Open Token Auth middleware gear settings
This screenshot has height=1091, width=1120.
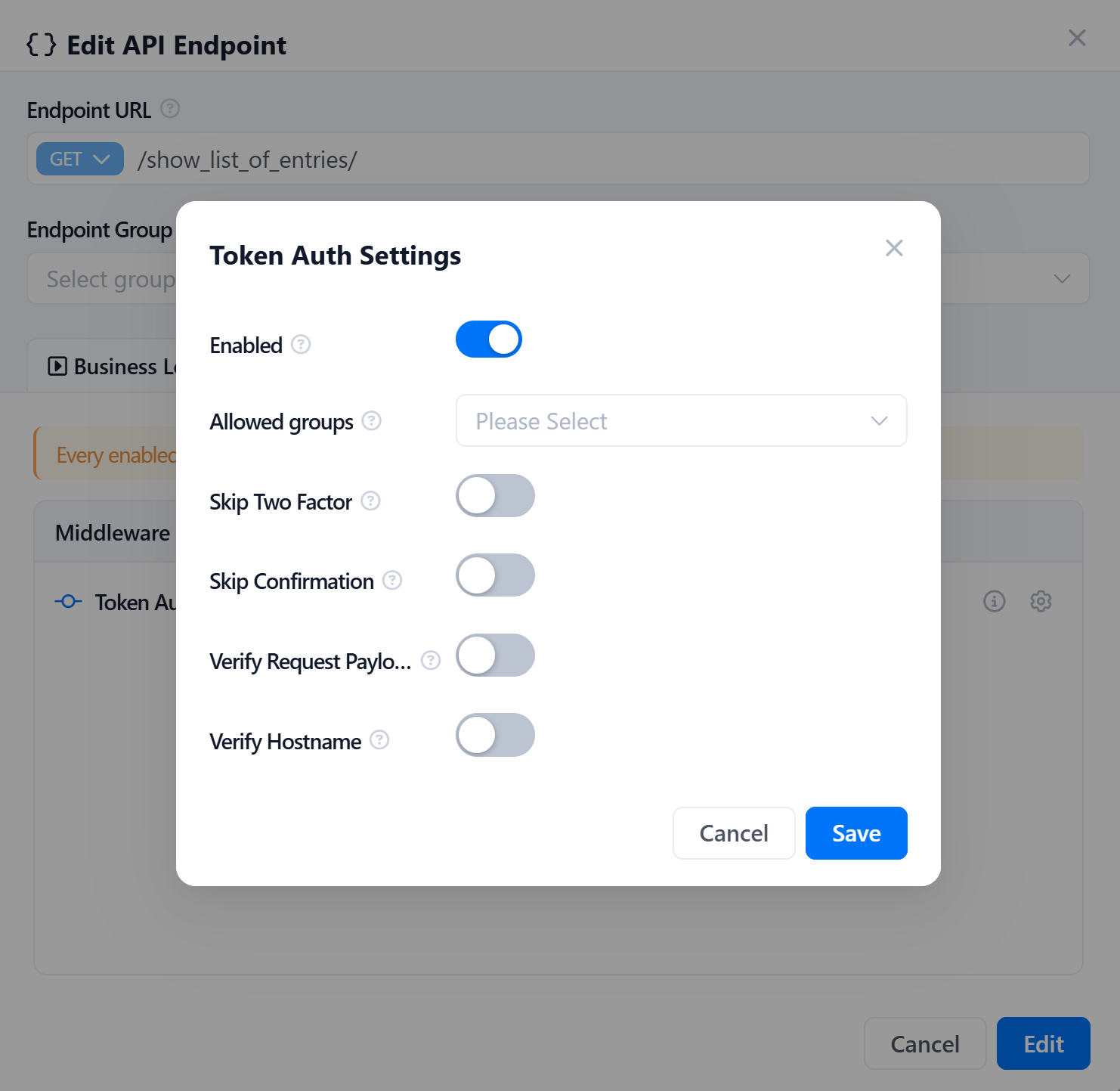(1041, 601)
